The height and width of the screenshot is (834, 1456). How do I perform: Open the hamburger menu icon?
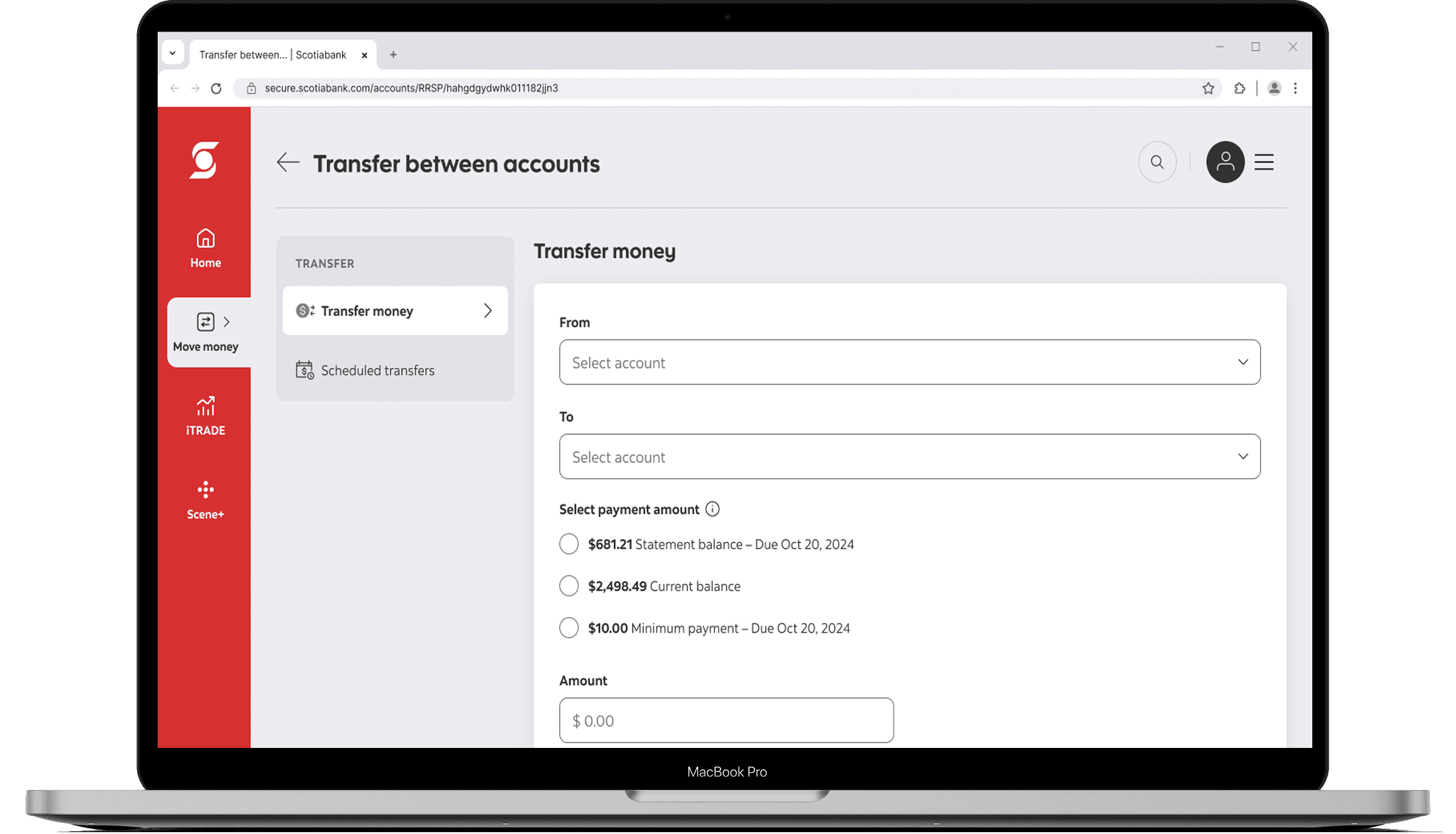coord(1264,162)
